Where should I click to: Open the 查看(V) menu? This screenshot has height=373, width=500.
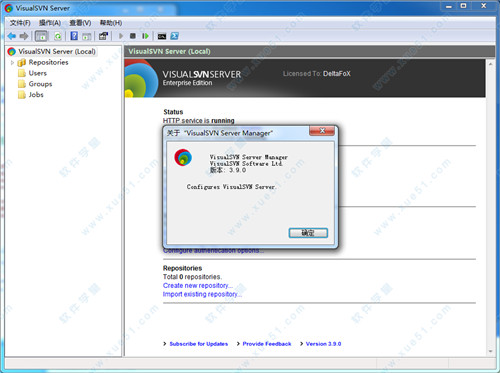pos(80,23)
